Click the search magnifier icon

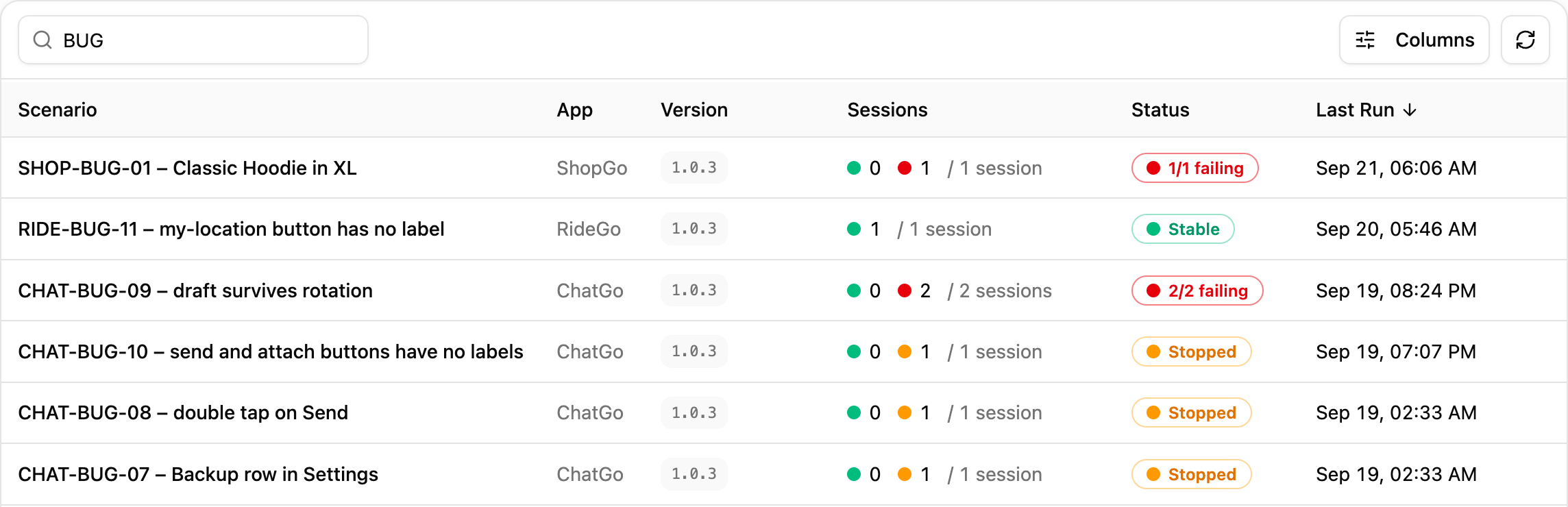coord(42,40)
